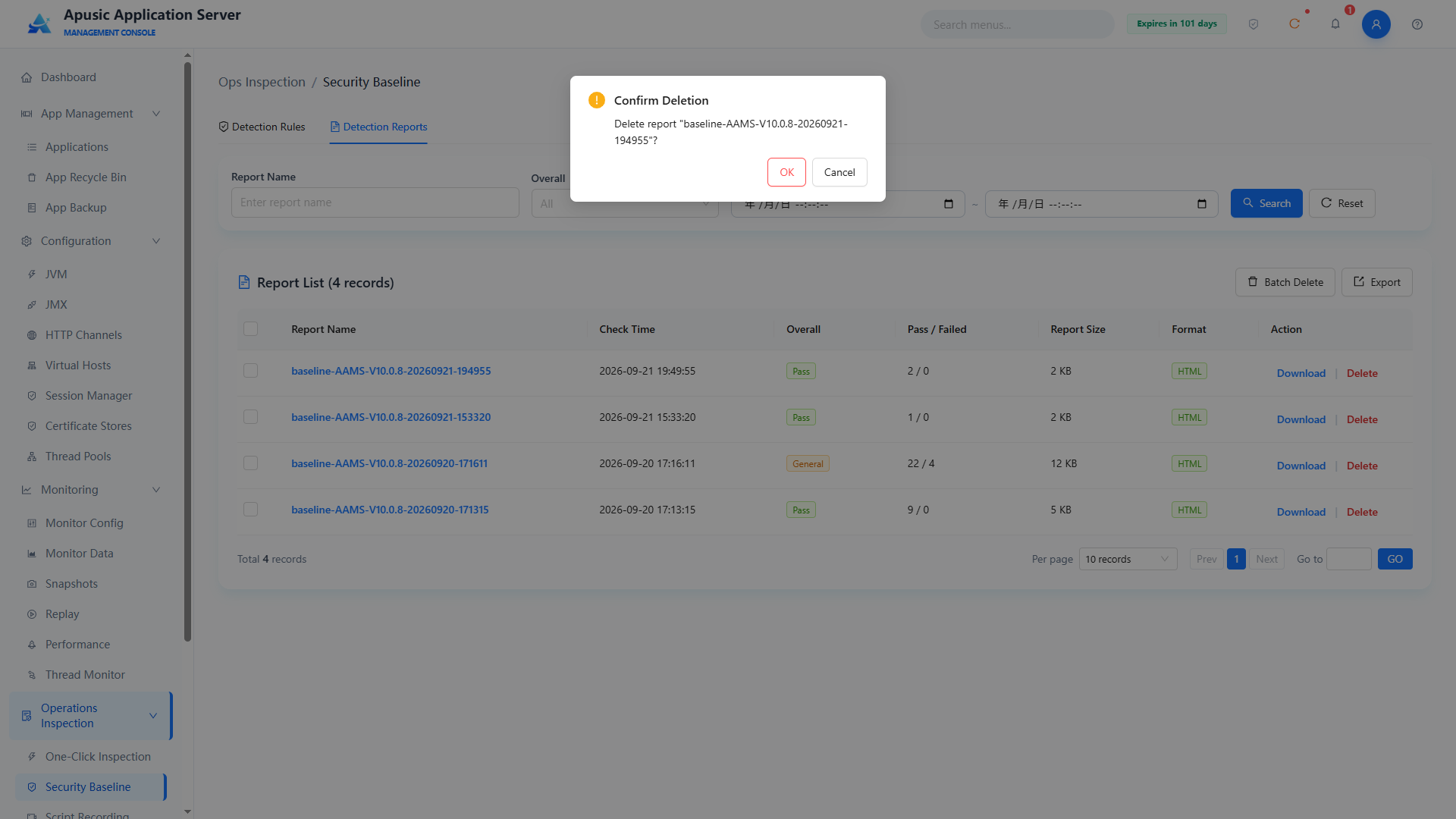This screenshot has width=1456, height=819.
Task: Collapse the App Management section
Action: (156, 114)
